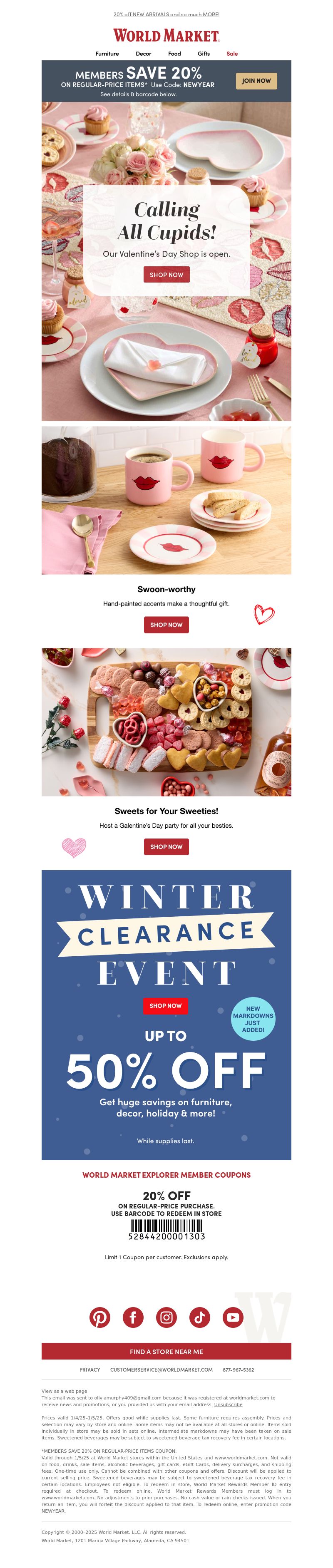This screenshot has width=333, height=1568.
Task: Open the Decor menu item
Action: (144, 54)
